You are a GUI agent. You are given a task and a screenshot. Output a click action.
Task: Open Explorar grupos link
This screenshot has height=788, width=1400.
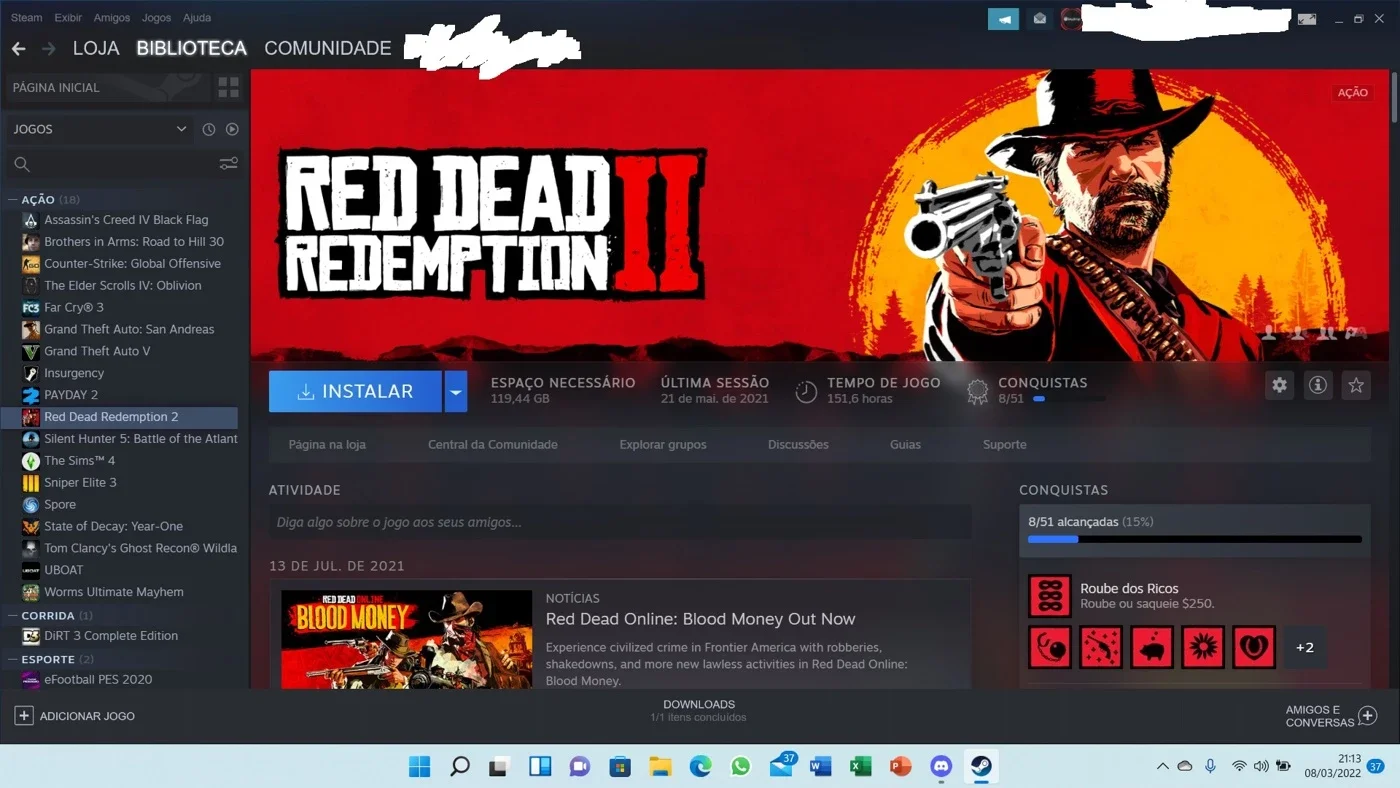coord(663,445)
